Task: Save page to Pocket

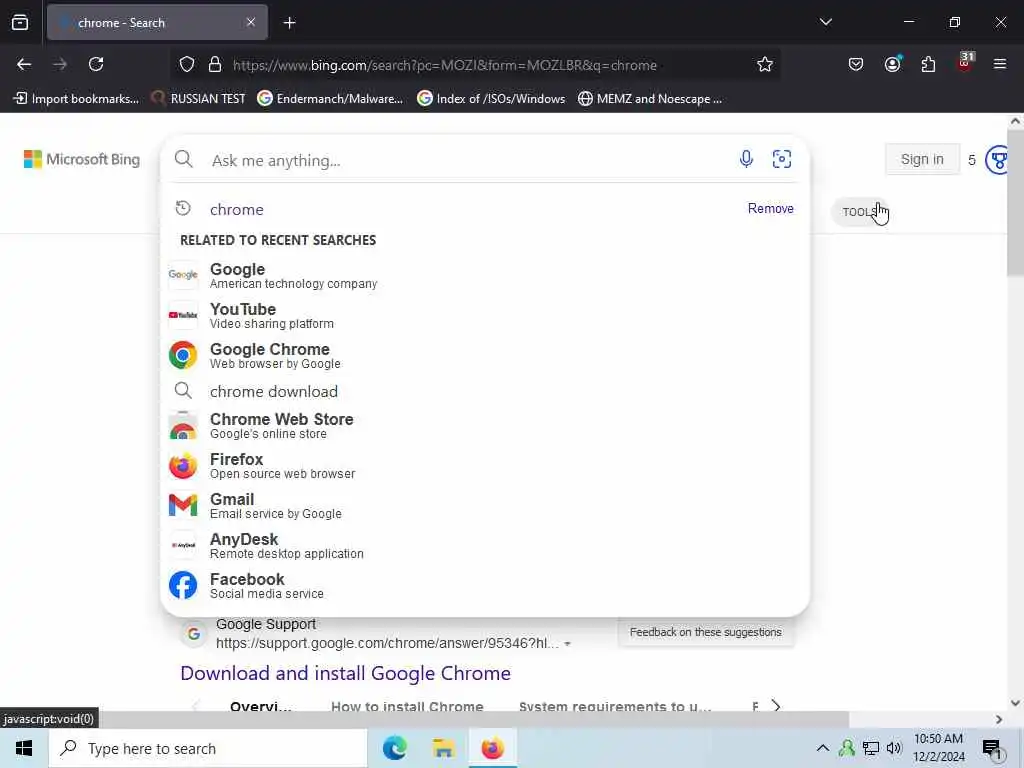Action: [856, 65]
